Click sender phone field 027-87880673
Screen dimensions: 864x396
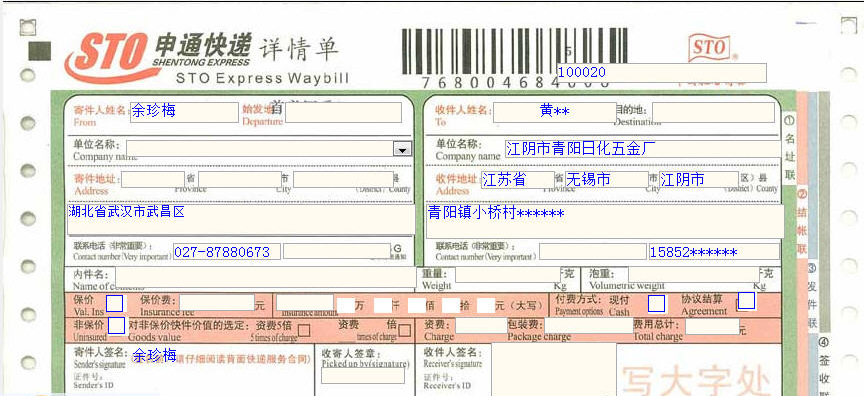(226, 252)
